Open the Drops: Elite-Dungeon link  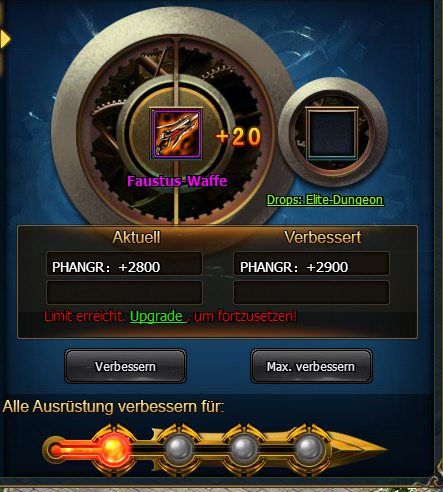tap(325, 200)
